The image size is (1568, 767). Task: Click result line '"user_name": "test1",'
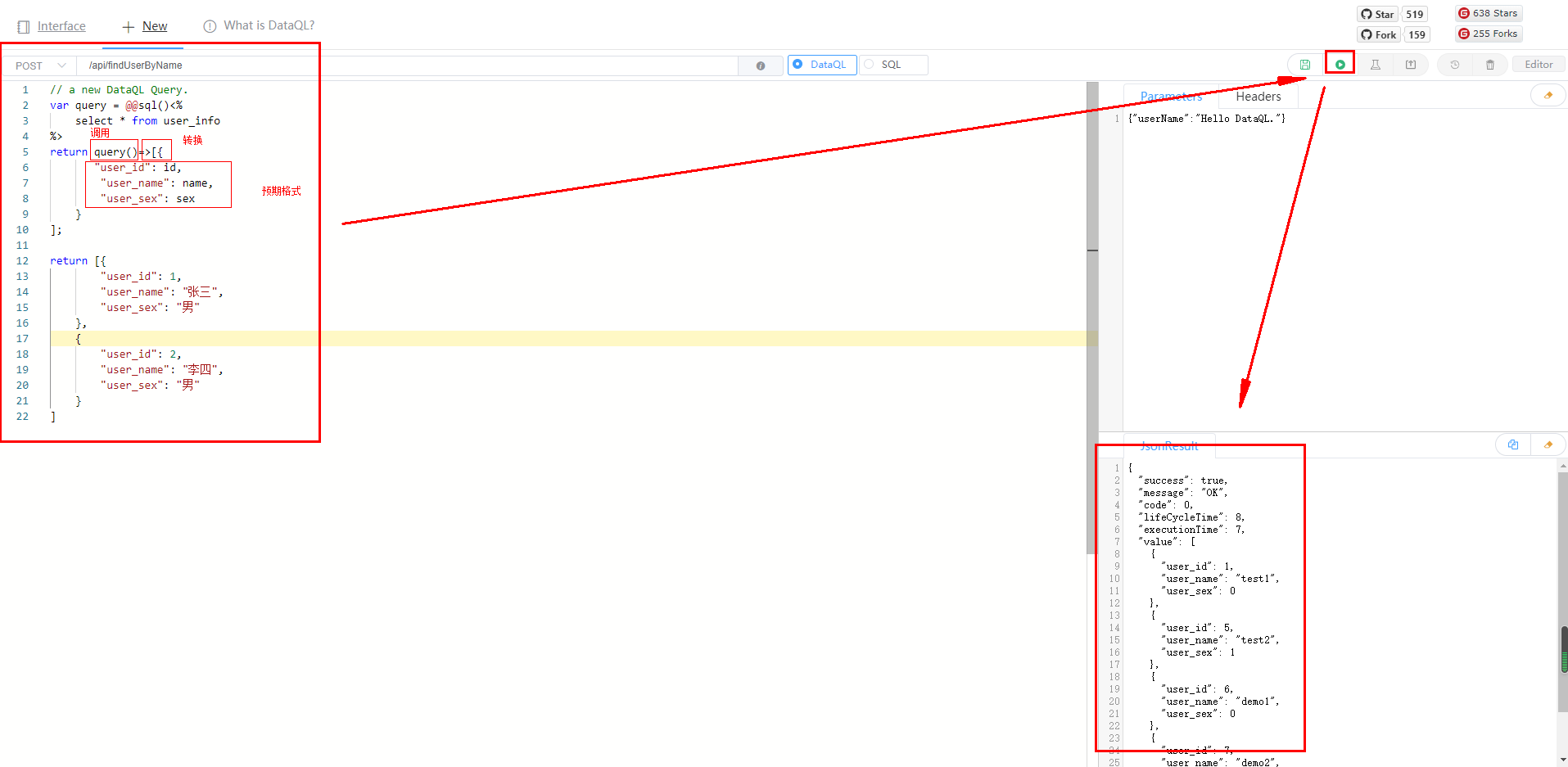tap(1220, 579)
